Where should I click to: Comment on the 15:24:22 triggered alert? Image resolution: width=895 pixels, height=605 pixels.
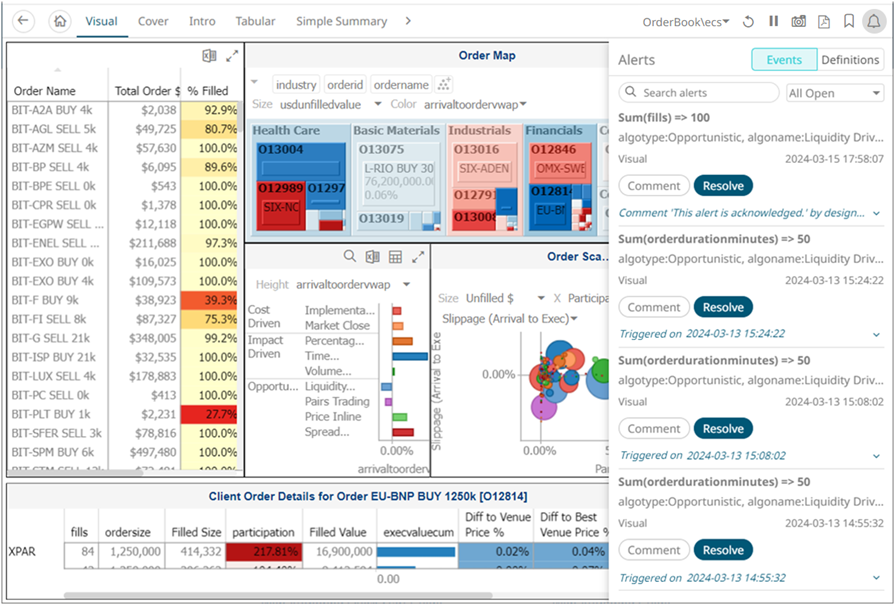[x=653, y=306]
